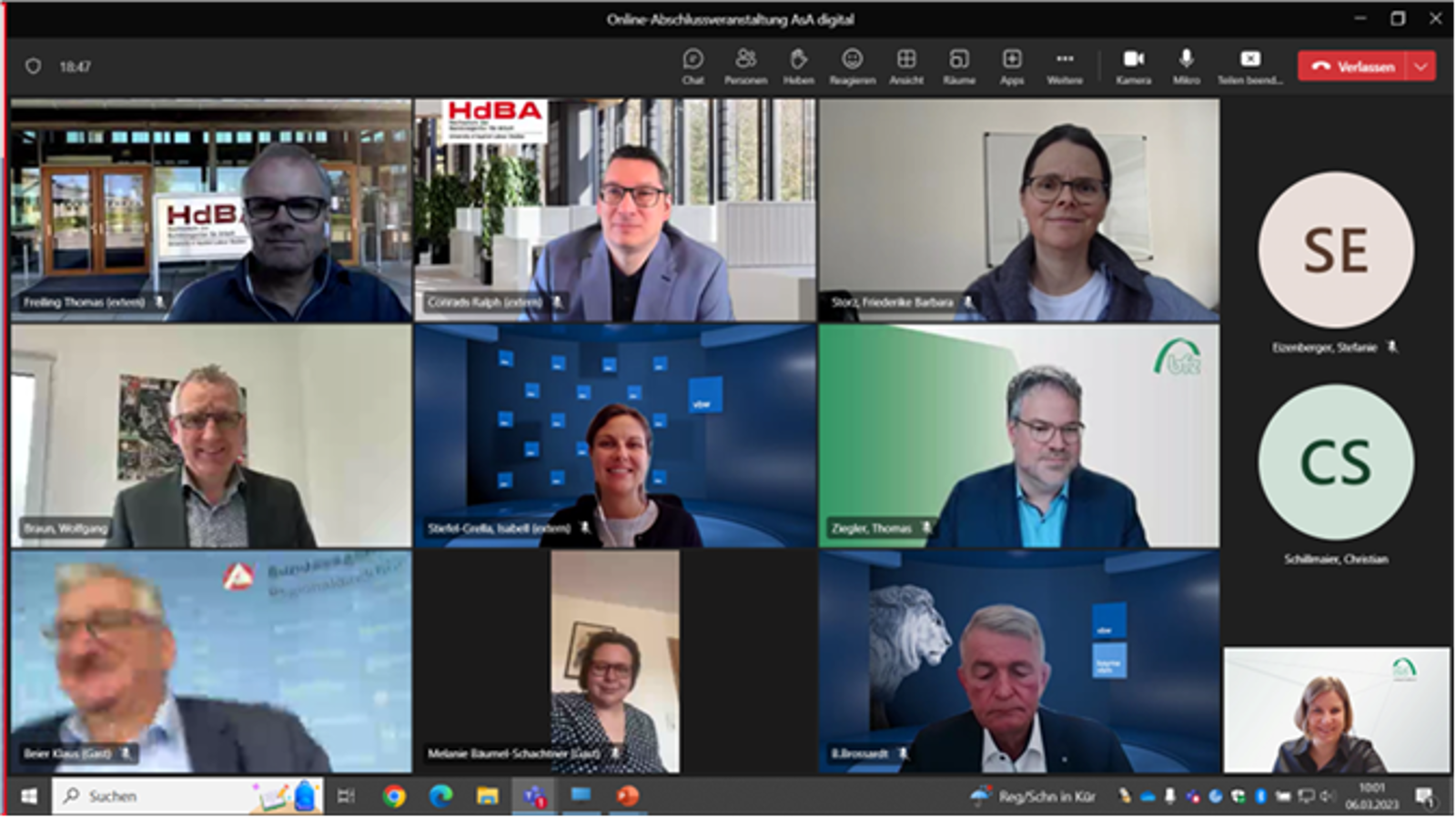Click the shield icon beside the timer

coord(34,66)
